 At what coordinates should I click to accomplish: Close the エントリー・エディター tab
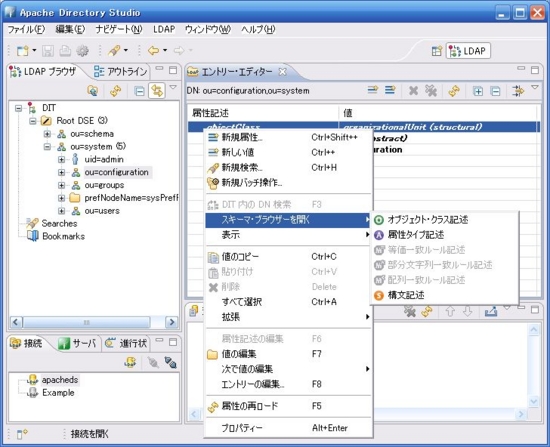[282, 72]
